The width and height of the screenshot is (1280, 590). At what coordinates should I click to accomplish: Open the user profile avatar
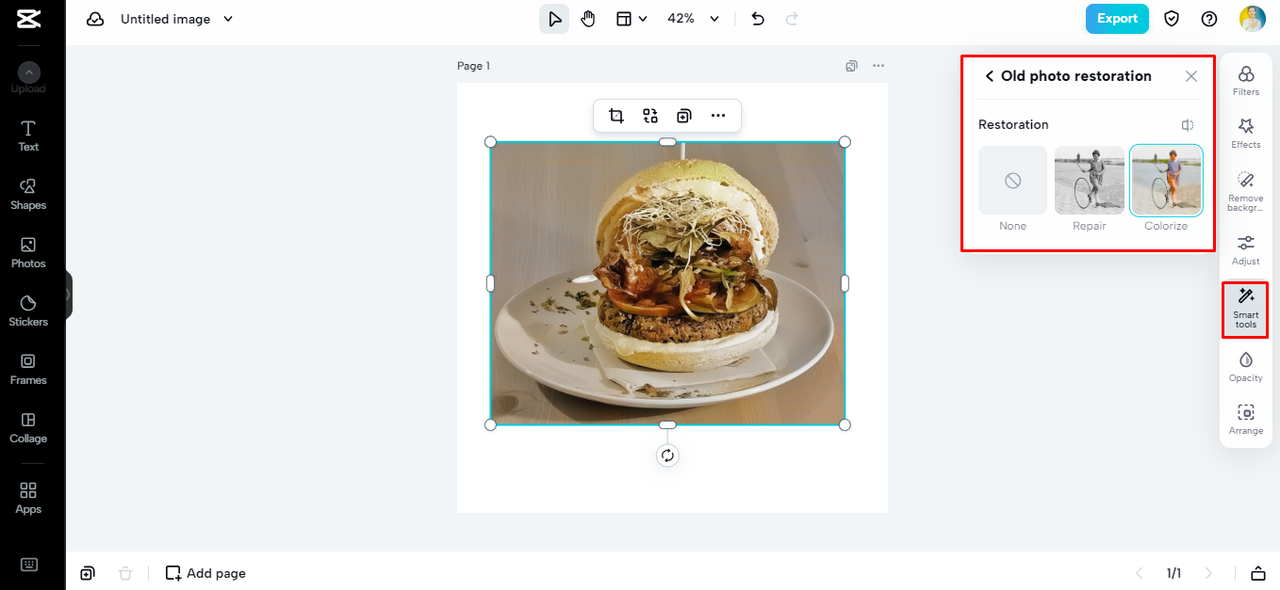1252,19
